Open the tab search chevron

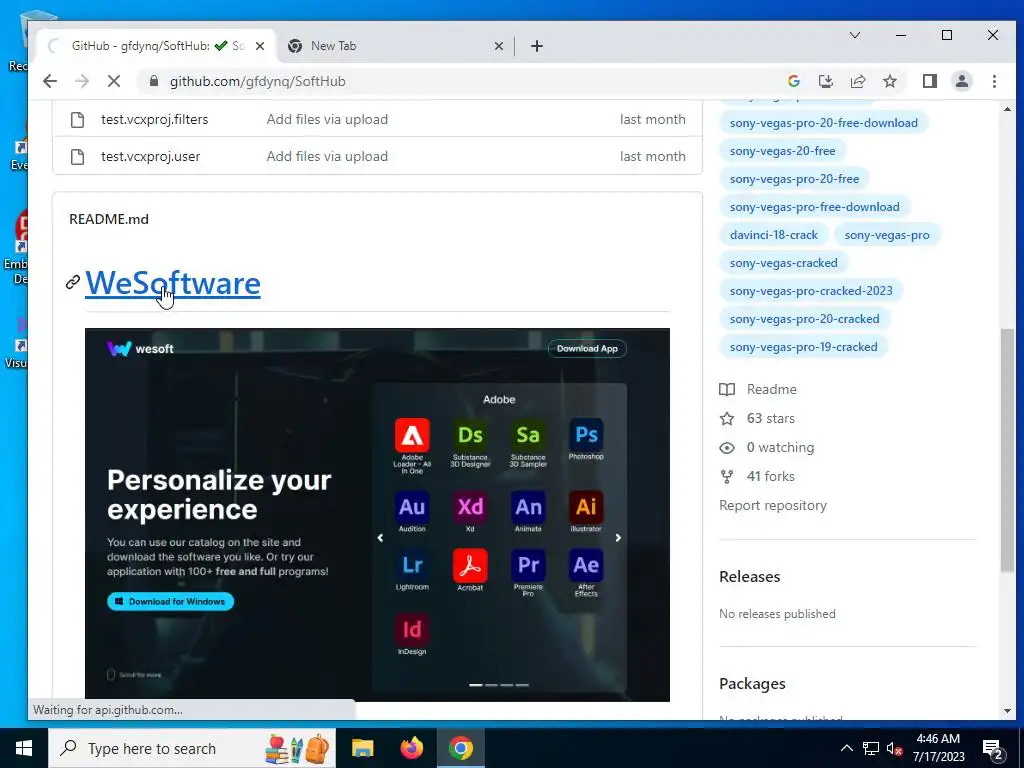(x=855, y=35)
